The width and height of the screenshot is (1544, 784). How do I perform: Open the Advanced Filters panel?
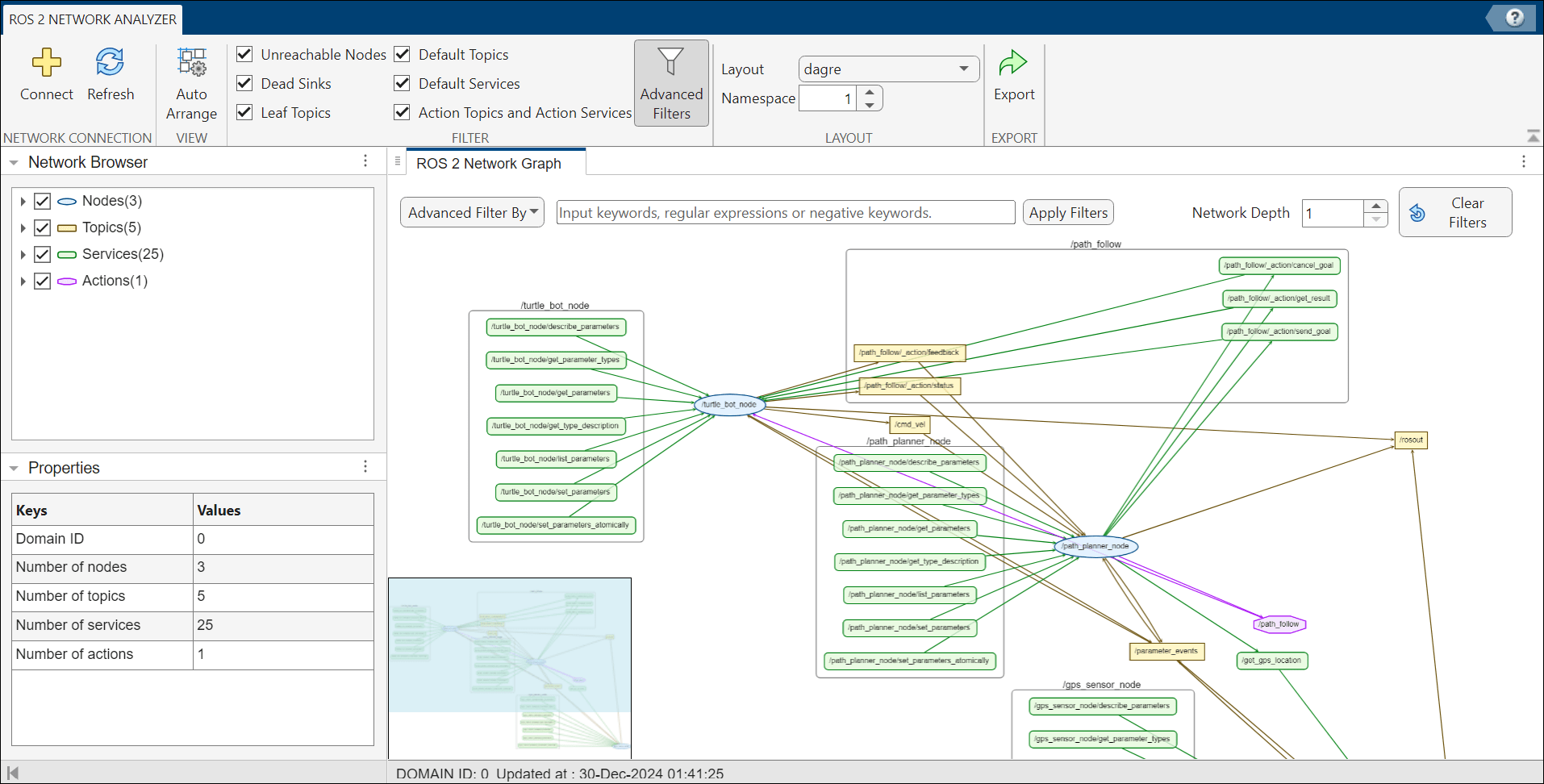671,83
